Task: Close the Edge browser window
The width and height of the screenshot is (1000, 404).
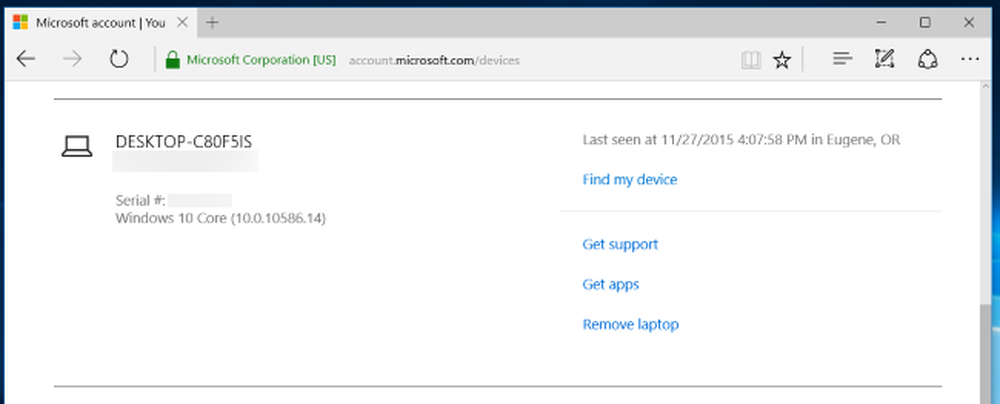Action: [x=969, y=23]
